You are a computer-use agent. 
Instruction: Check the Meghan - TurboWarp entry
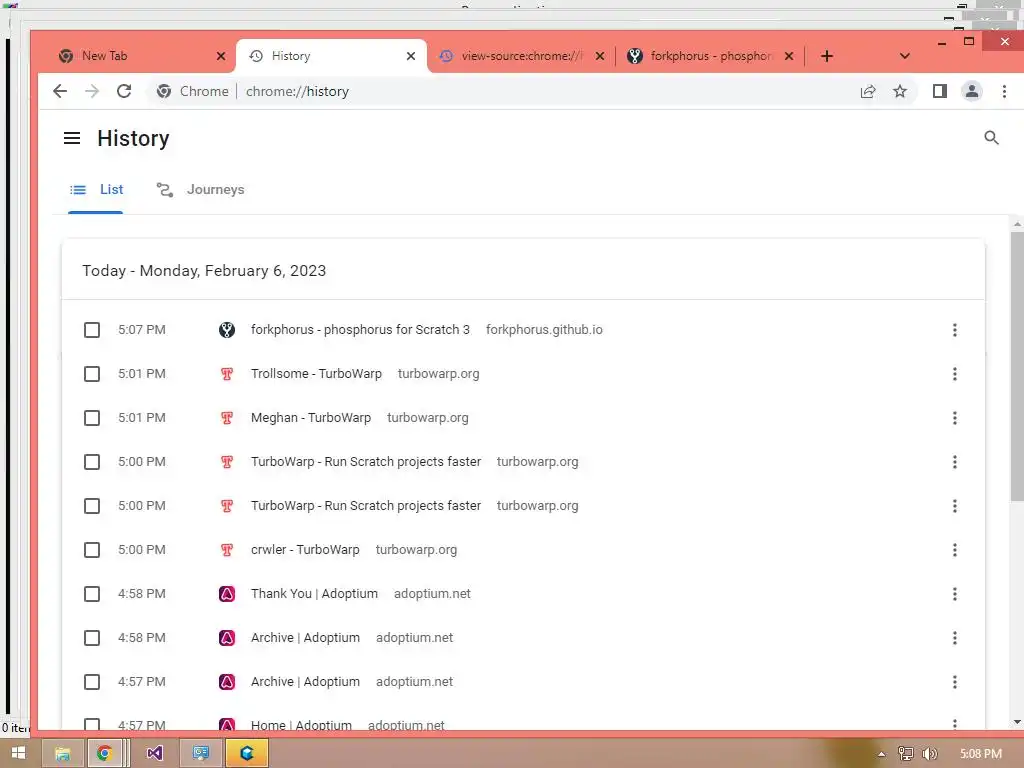(92, 418)
